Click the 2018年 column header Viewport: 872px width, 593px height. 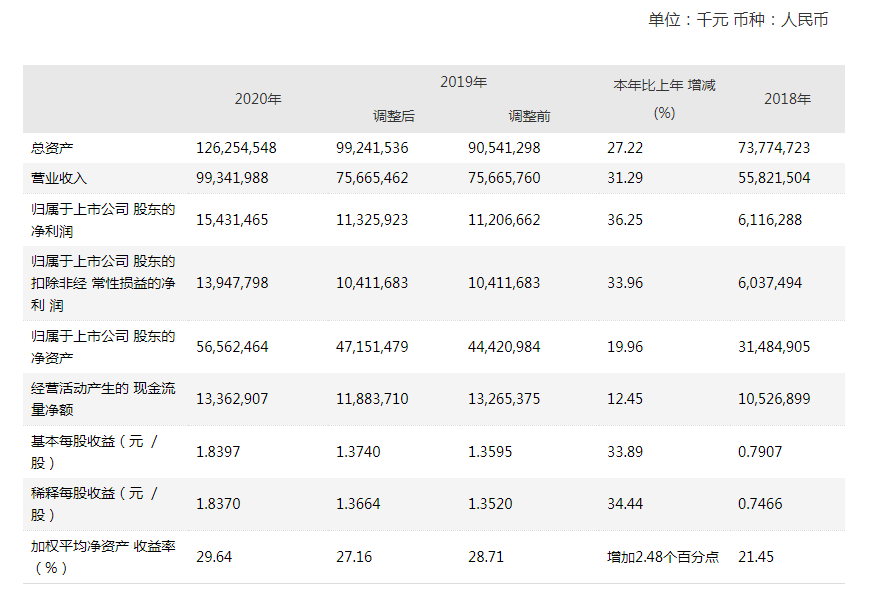[x=787, y=99]
